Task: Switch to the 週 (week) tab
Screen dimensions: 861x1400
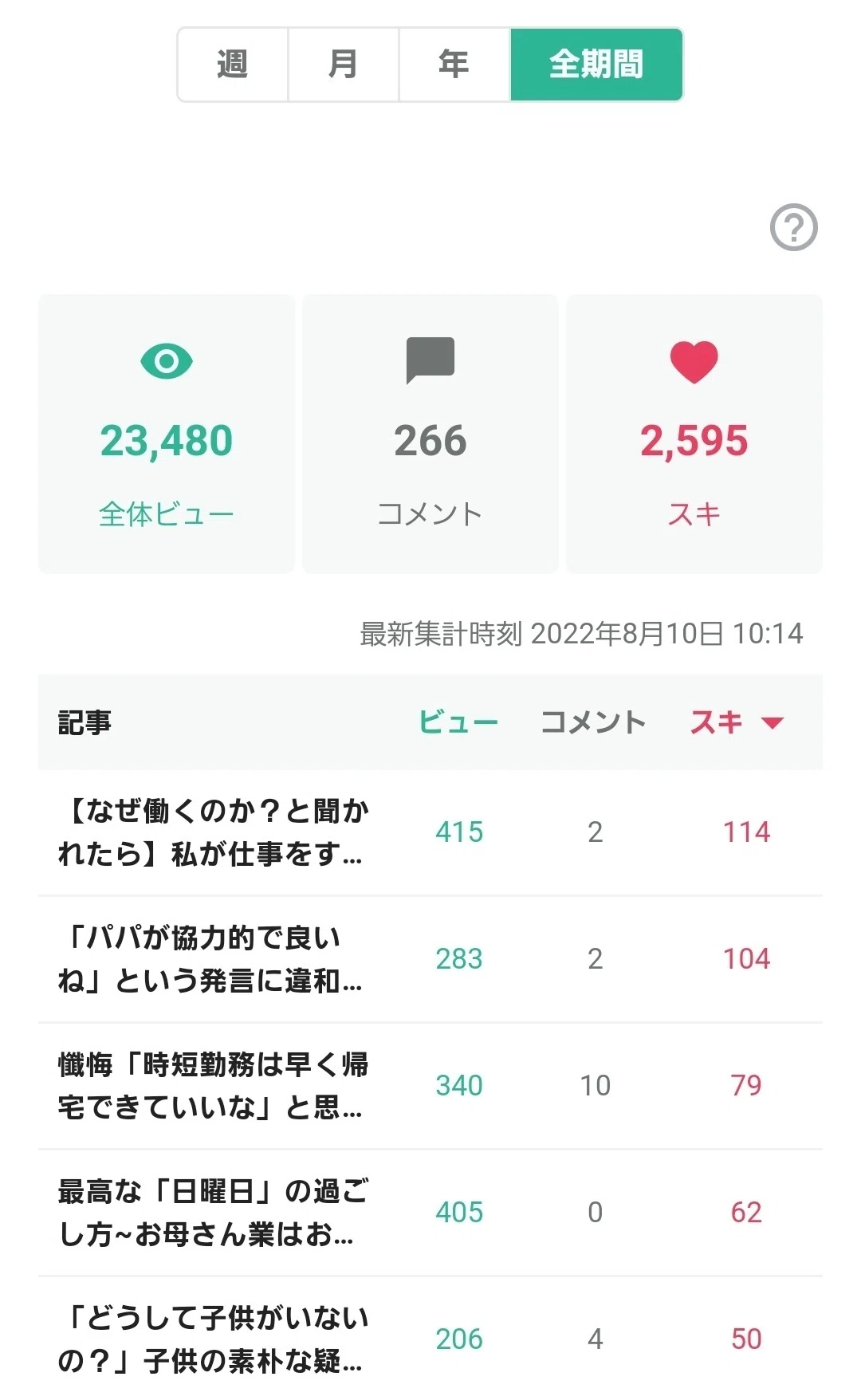Action: [233, 65]
